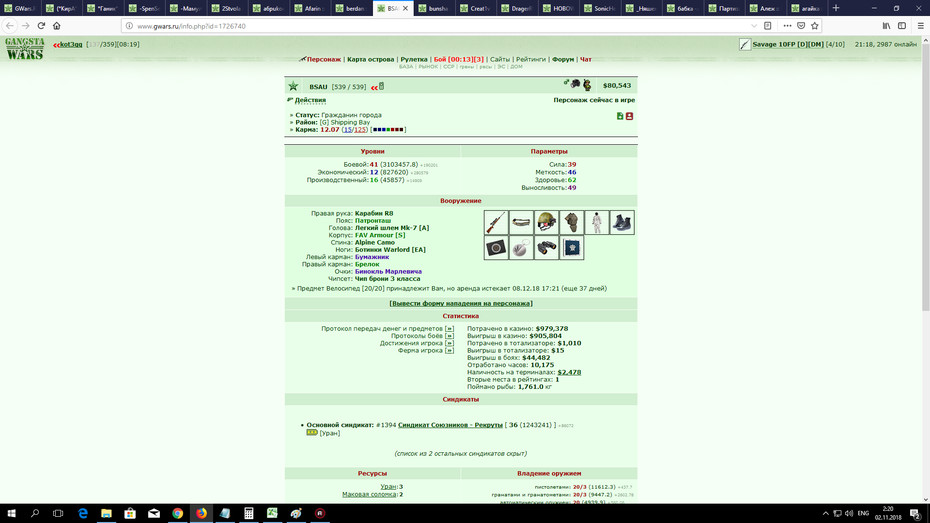Go to the browser home page icon
The image size is (930, 523).
coord(57,25)
